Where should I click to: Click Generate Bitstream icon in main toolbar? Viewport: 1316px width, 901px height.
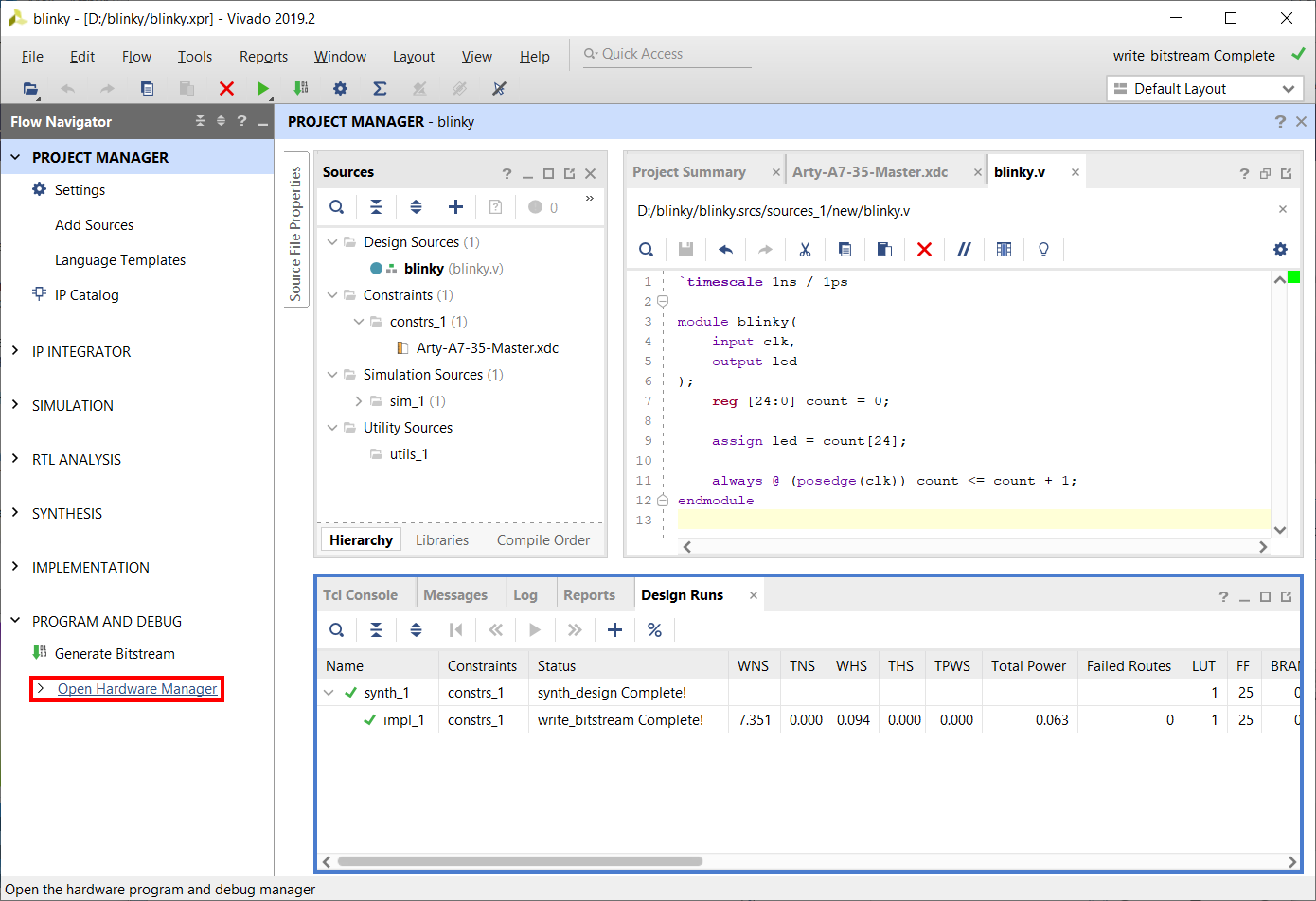pos(301,88)
